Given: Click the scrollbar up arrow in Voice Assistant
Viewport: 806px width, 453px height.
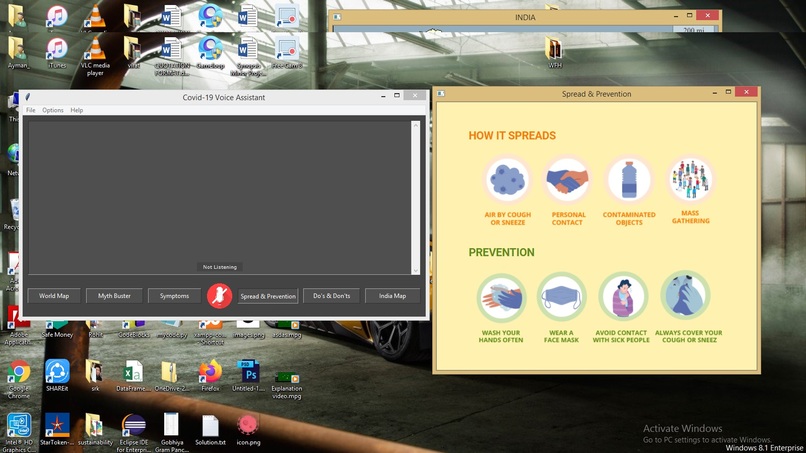Looking at the screenshot, I should click(x=415, y=125).
